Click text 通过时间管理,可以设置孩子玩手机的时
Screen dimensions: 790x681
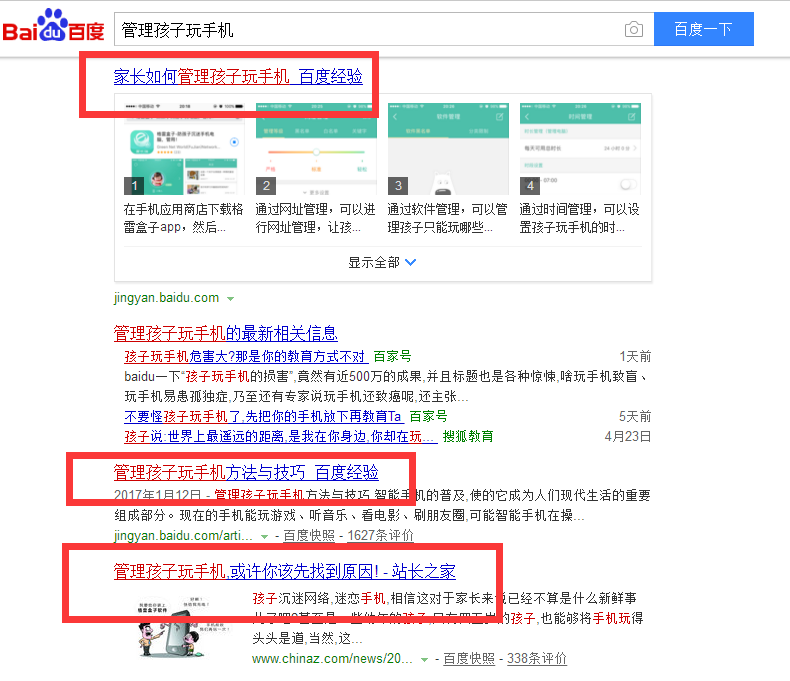coord(579,218)
